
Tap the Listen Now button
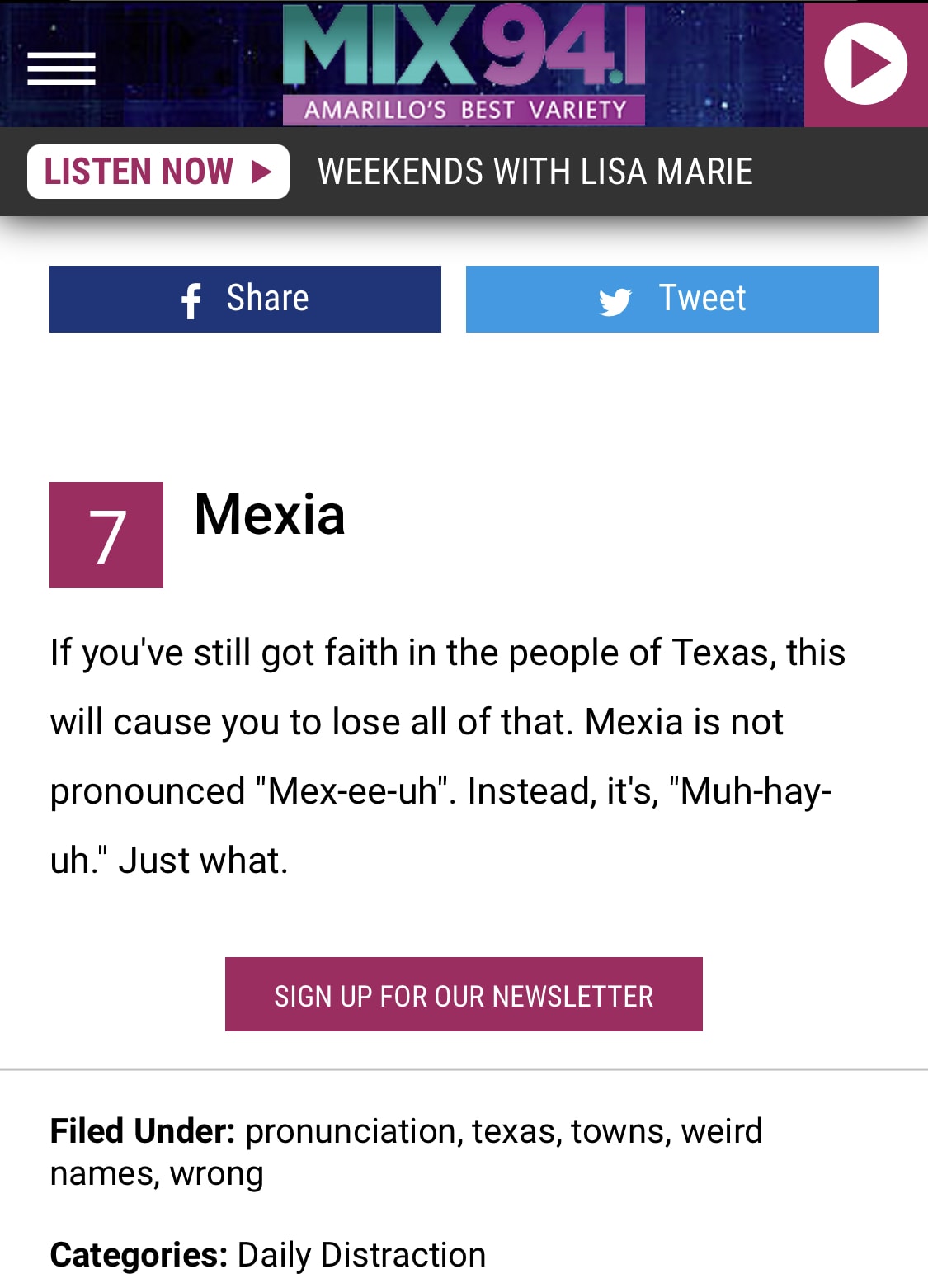pos(158,172)
